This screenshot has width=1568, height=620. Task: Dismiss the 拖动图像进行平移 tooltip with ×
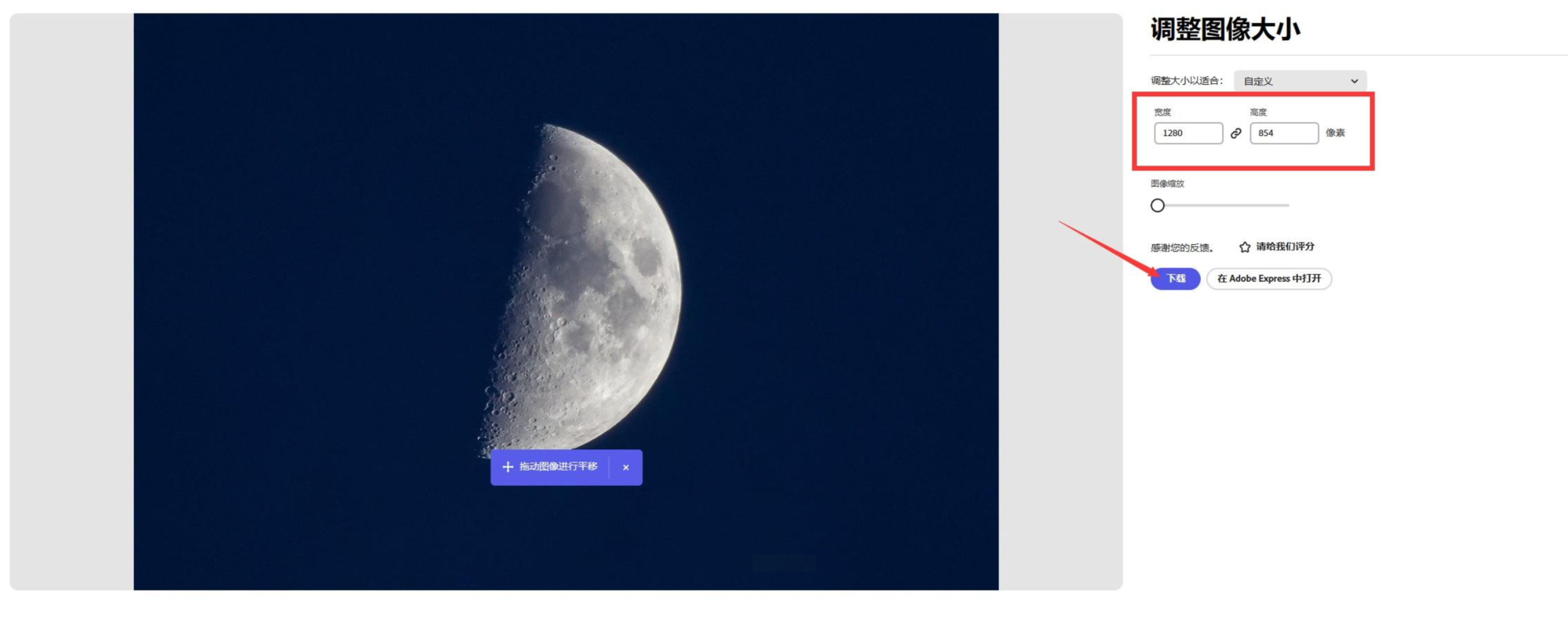pyautogui.click(x=625, y=467)
